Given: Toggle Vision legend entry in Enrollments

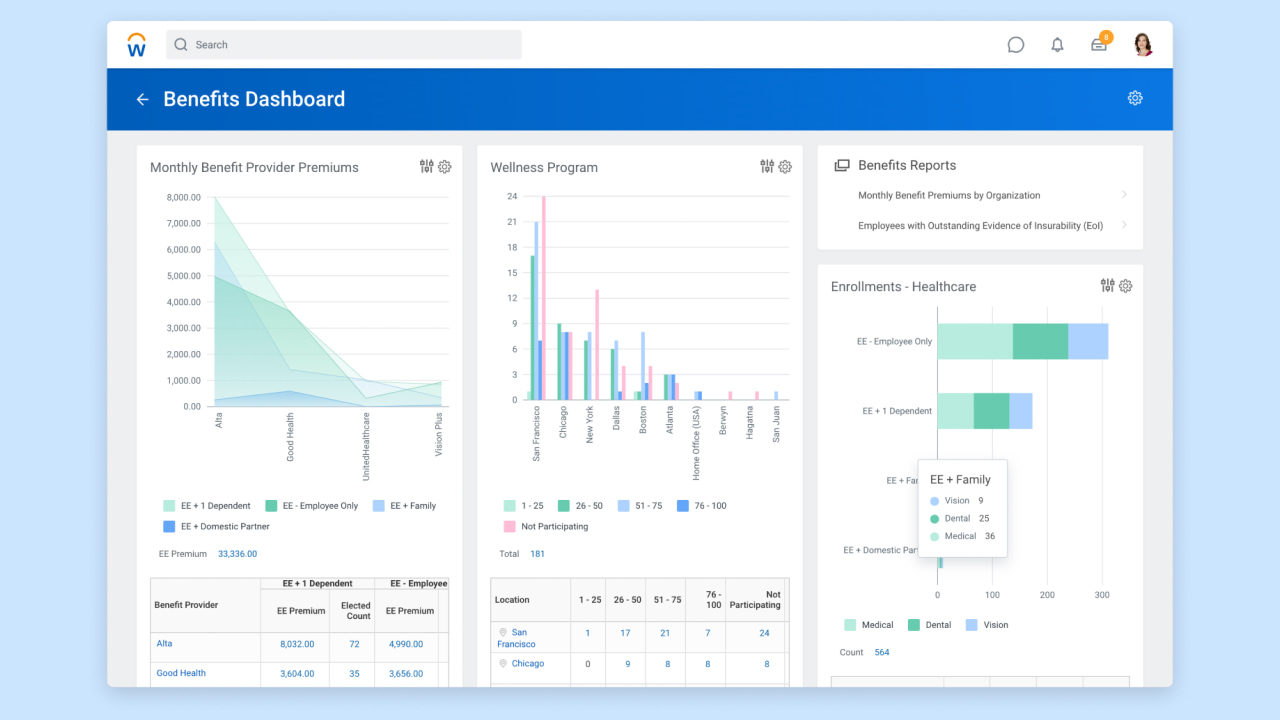Looking at the screenshot, I should point(987,625).
